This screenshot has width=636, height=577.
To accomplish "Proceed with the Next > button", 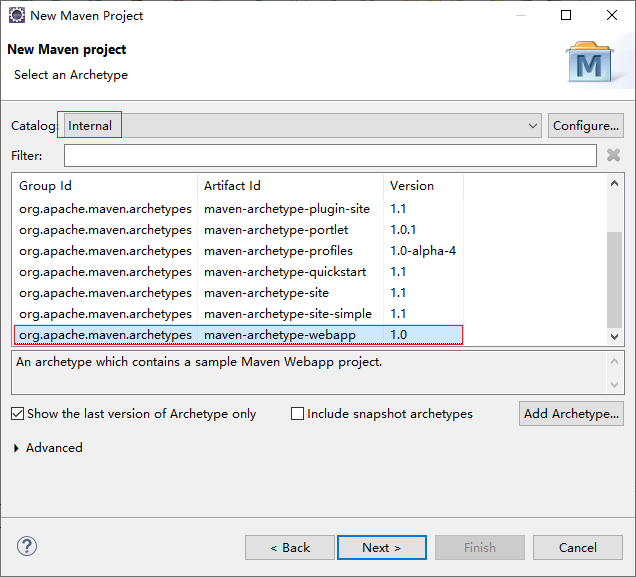I will pos(382,547).
